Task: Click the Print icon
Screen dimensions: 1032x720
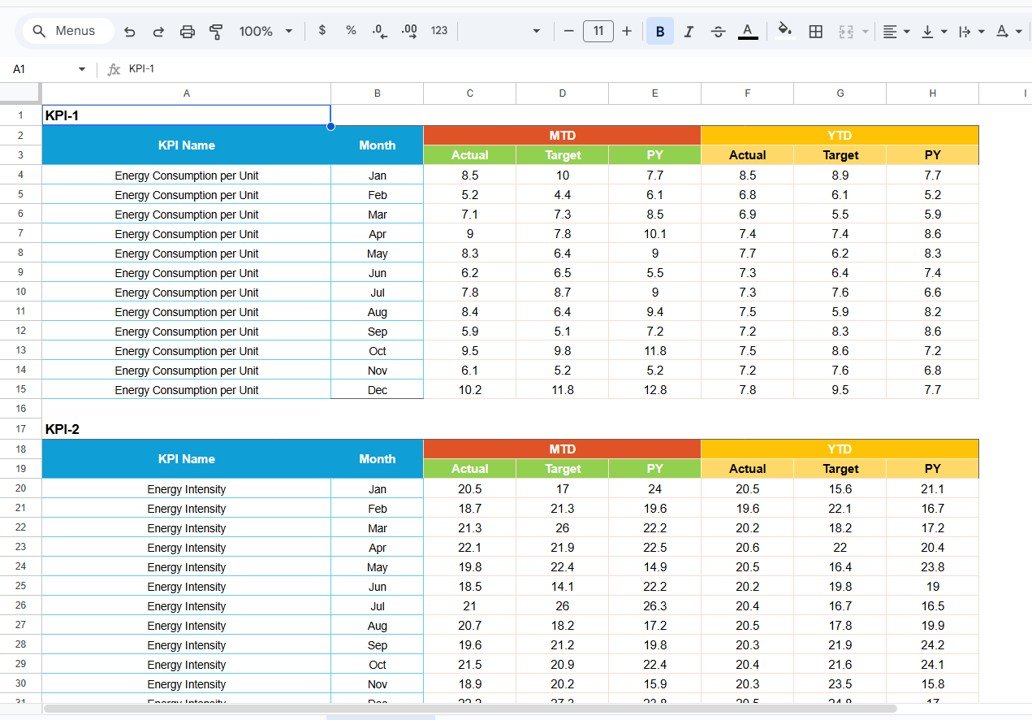Action: (x=187, y=31)
